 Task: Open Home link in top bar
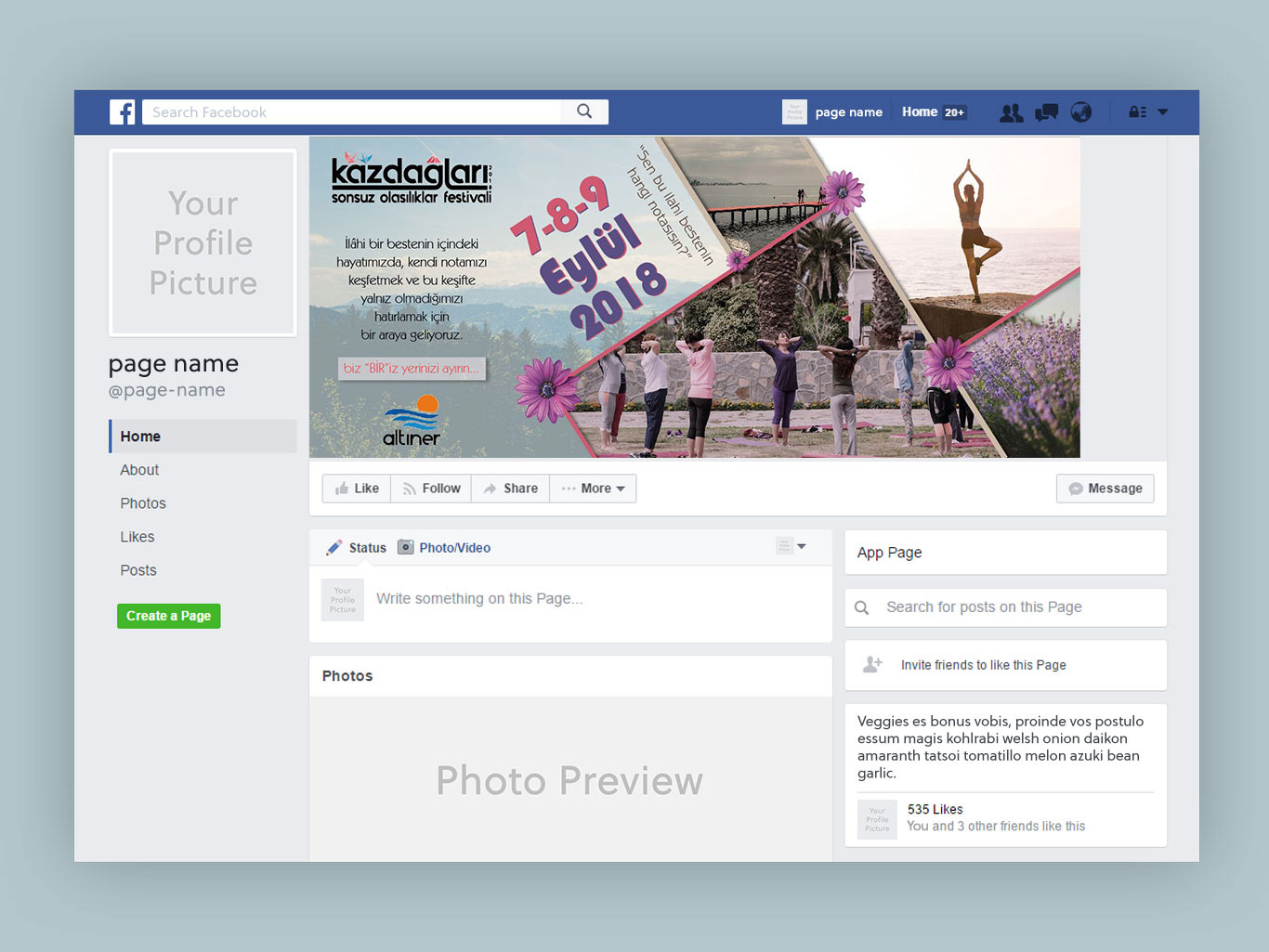(x=920, y=111)
